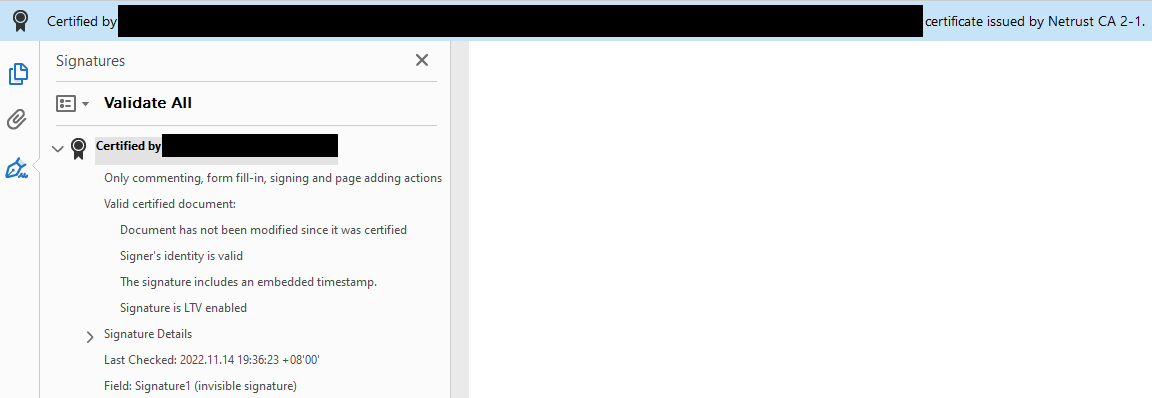Open the page thumbnails panel icon
The width and height of the screenshot is (1152, 398).
(18, 73)
